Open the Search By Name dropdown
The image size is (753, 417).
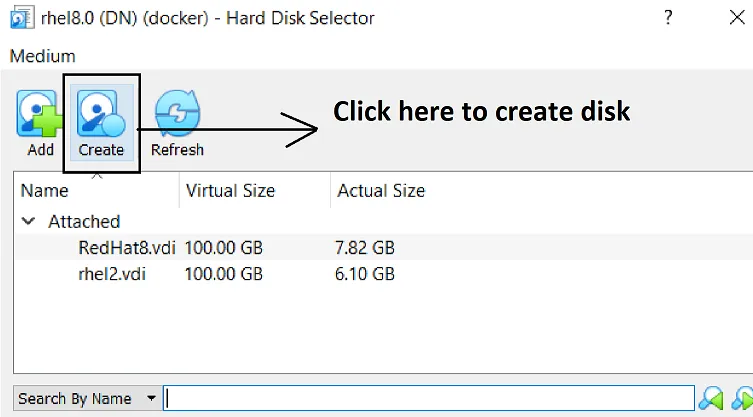(86, 398)
